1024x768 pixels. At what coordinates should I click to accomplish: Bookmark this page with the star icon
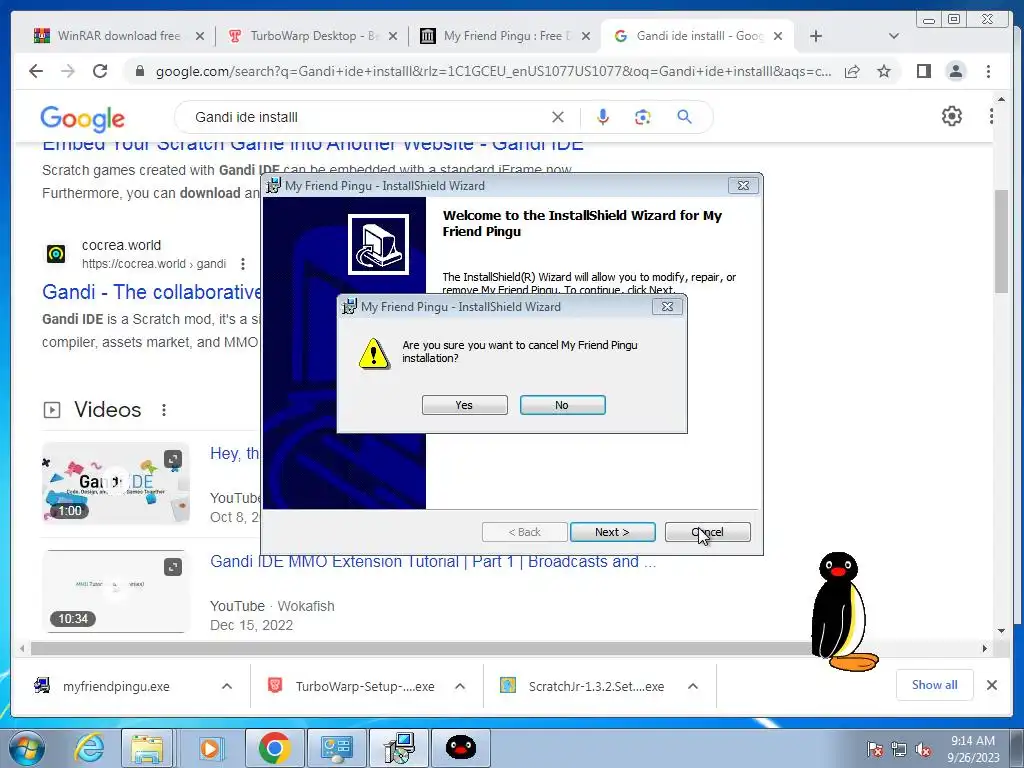[884, 71]
